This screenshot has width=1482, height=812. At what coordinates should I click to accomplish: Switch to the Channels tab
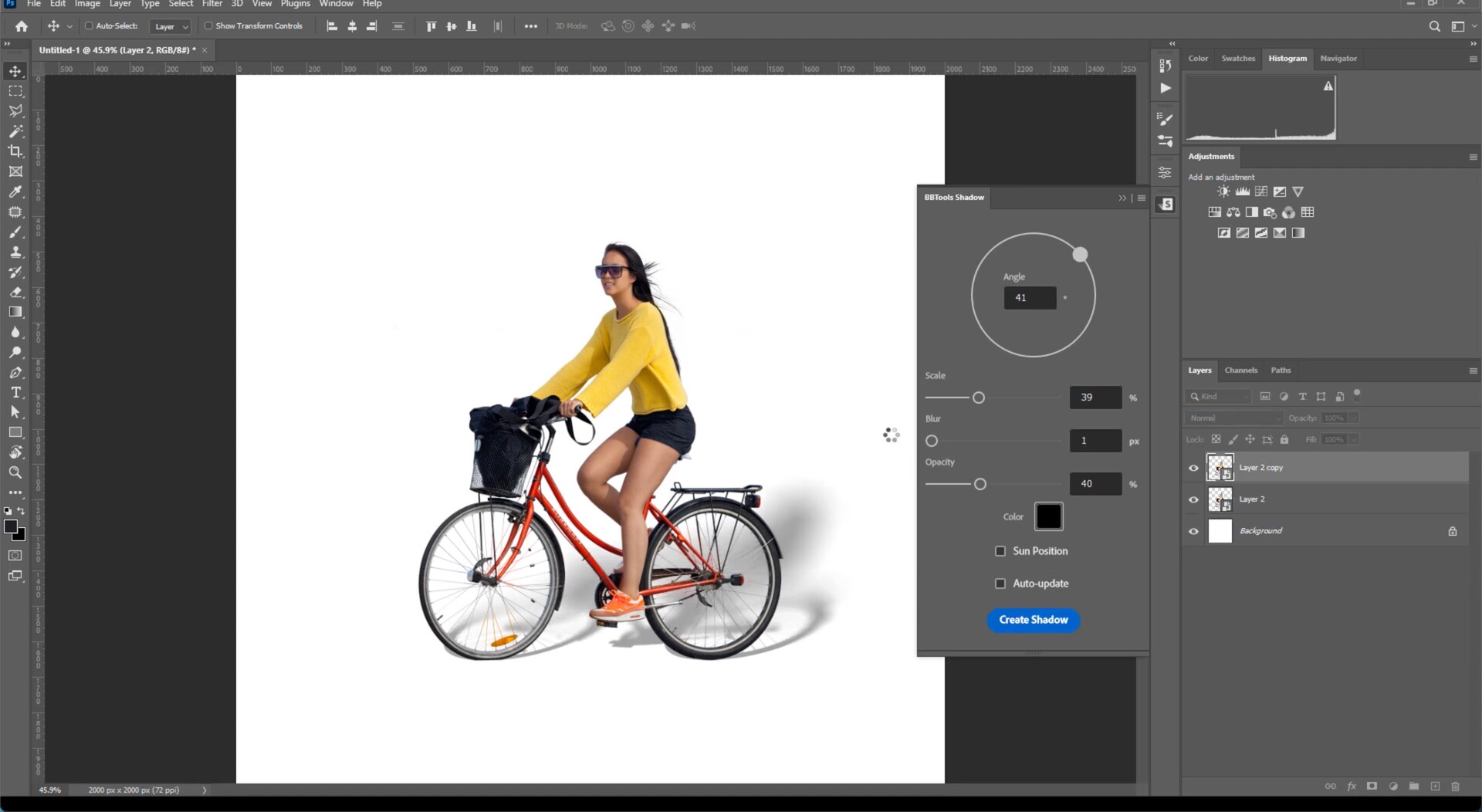click(x=1240, y=370)
